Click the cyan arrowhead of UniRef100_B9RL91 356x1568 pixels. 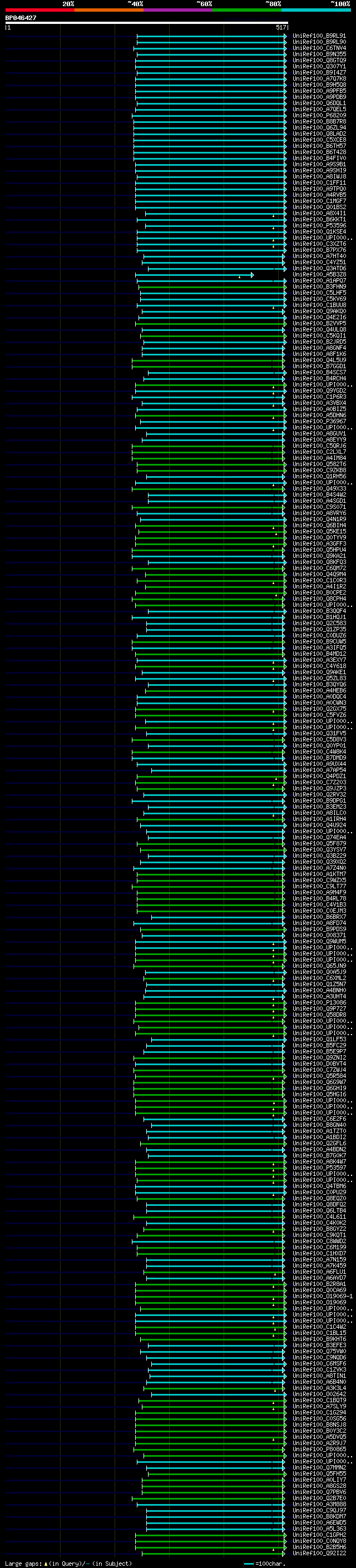[285, 36]
